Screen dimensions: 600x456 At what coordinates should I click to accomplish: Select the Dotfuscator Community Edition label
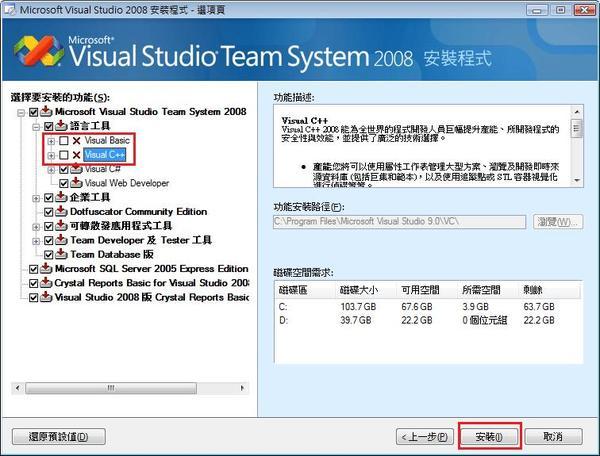tap(139, 212)
